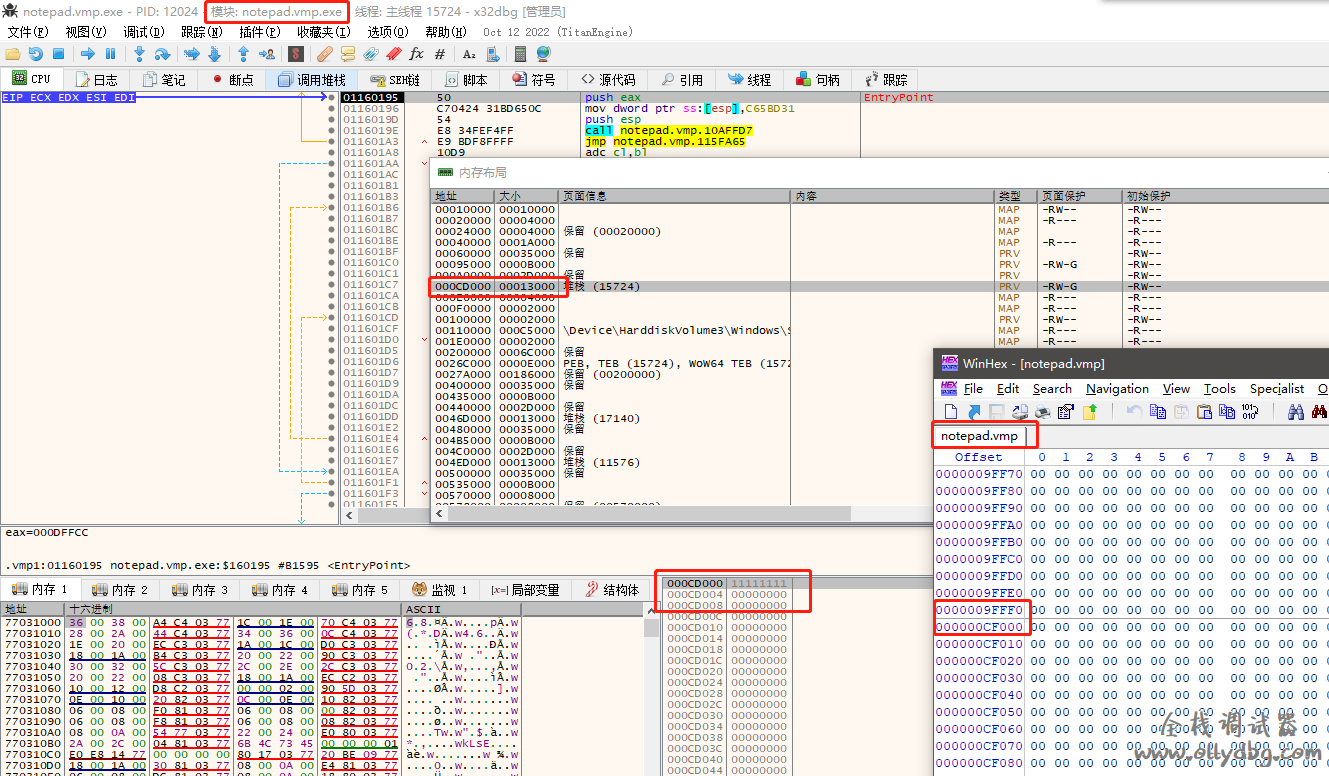Click the 页面保护 column header

pyautogui.click(x=1082, y=197)
